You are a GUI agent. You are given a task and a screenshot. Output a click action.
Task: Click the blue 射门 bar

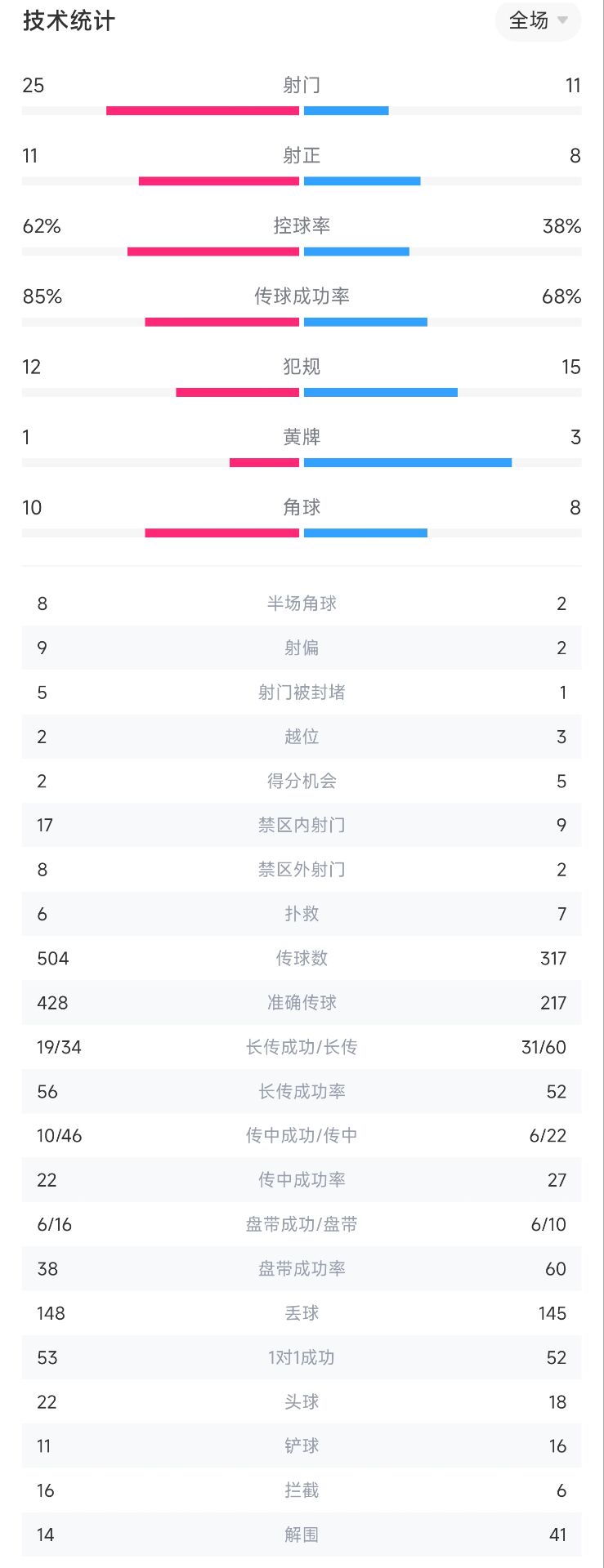tap(347, 111)
